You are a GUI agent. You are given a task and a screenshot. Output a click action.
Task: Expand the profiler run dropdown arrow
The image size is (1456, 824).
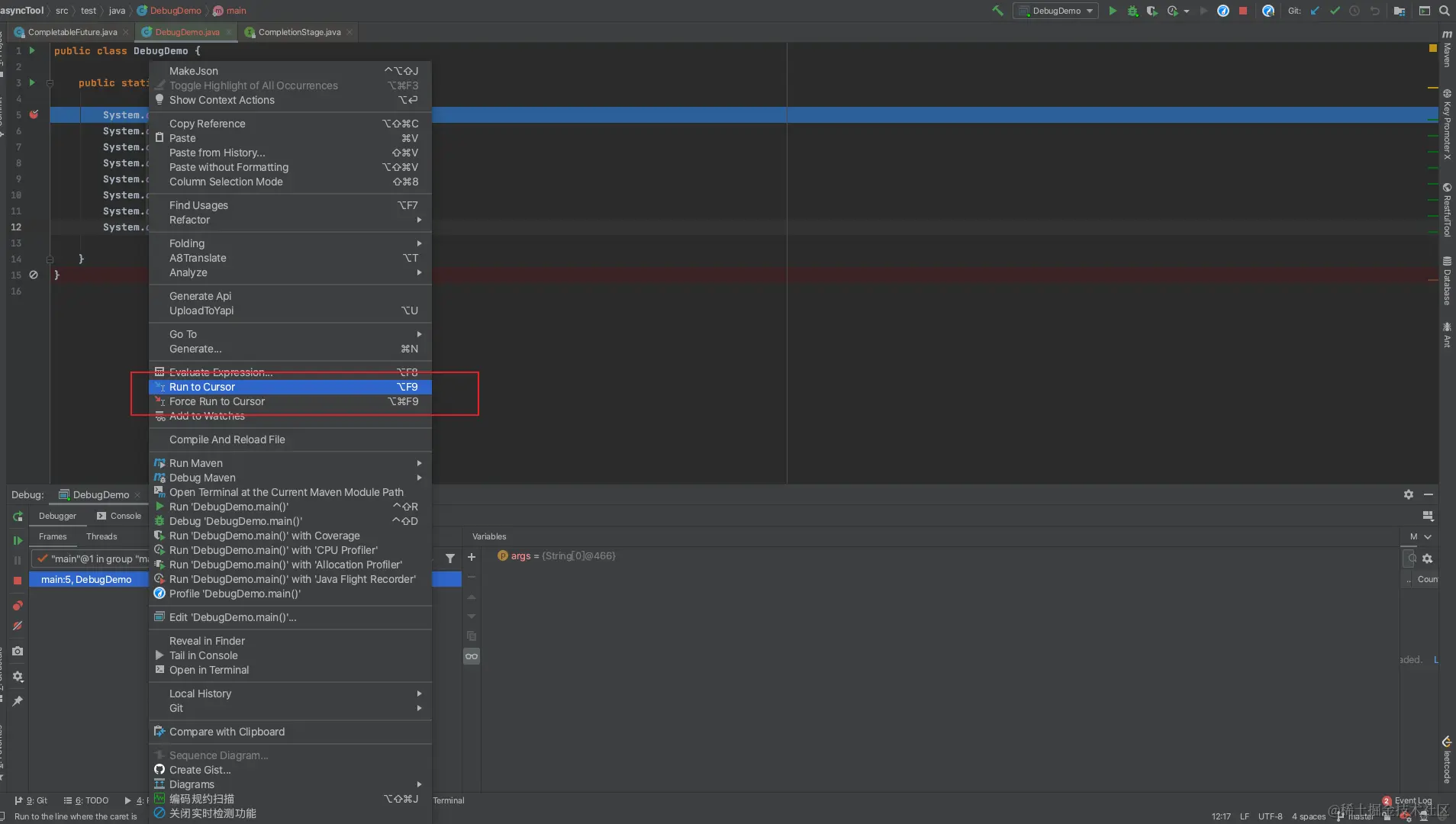1187,11
